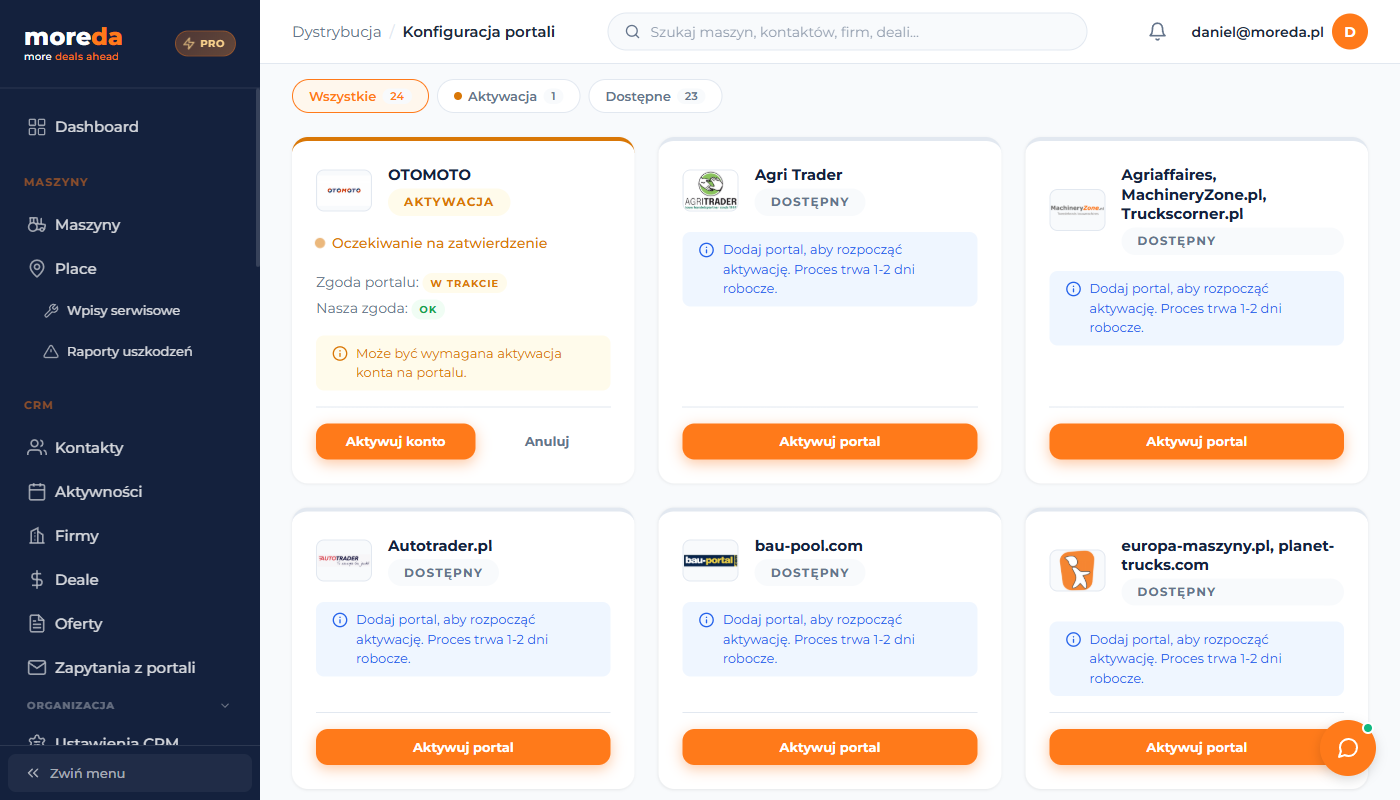The image size is (1400, 800).
Task: Click the info icon in europa-maszyny.pl note
Action: (1073, 640)
